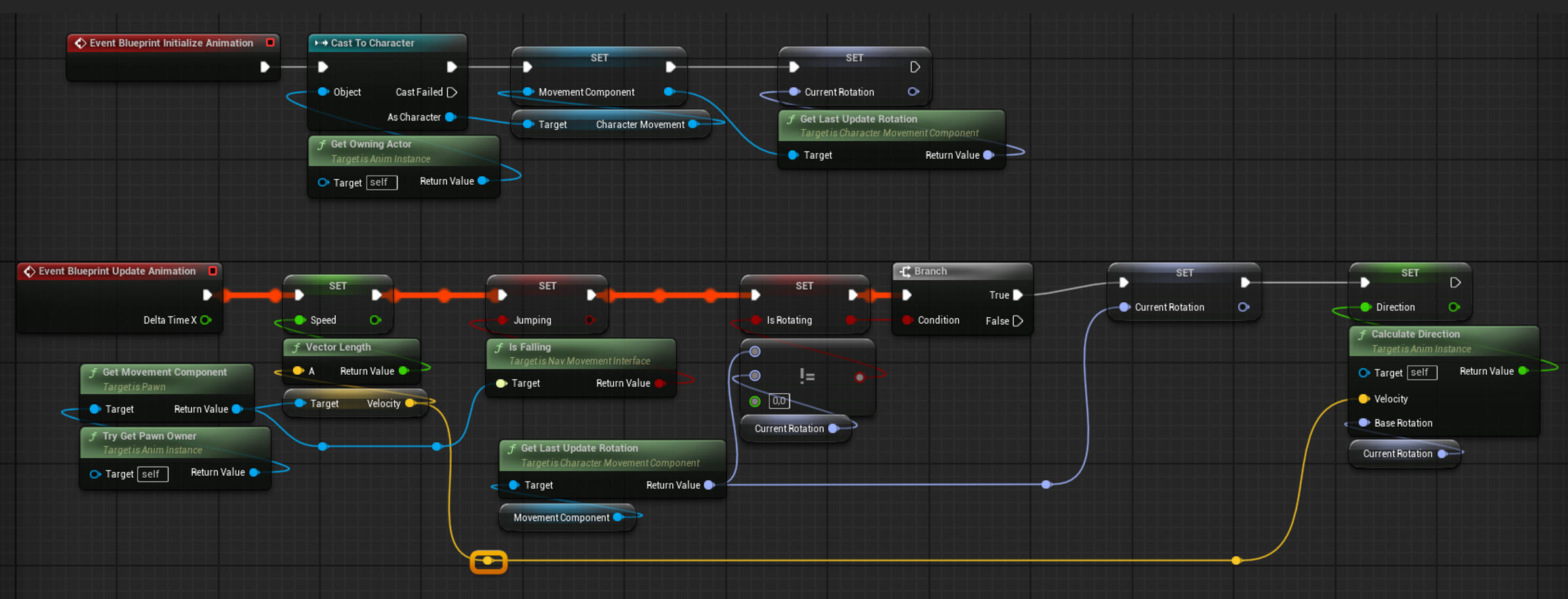Select the Calculate Direction node title

[x=1416, y=334]
